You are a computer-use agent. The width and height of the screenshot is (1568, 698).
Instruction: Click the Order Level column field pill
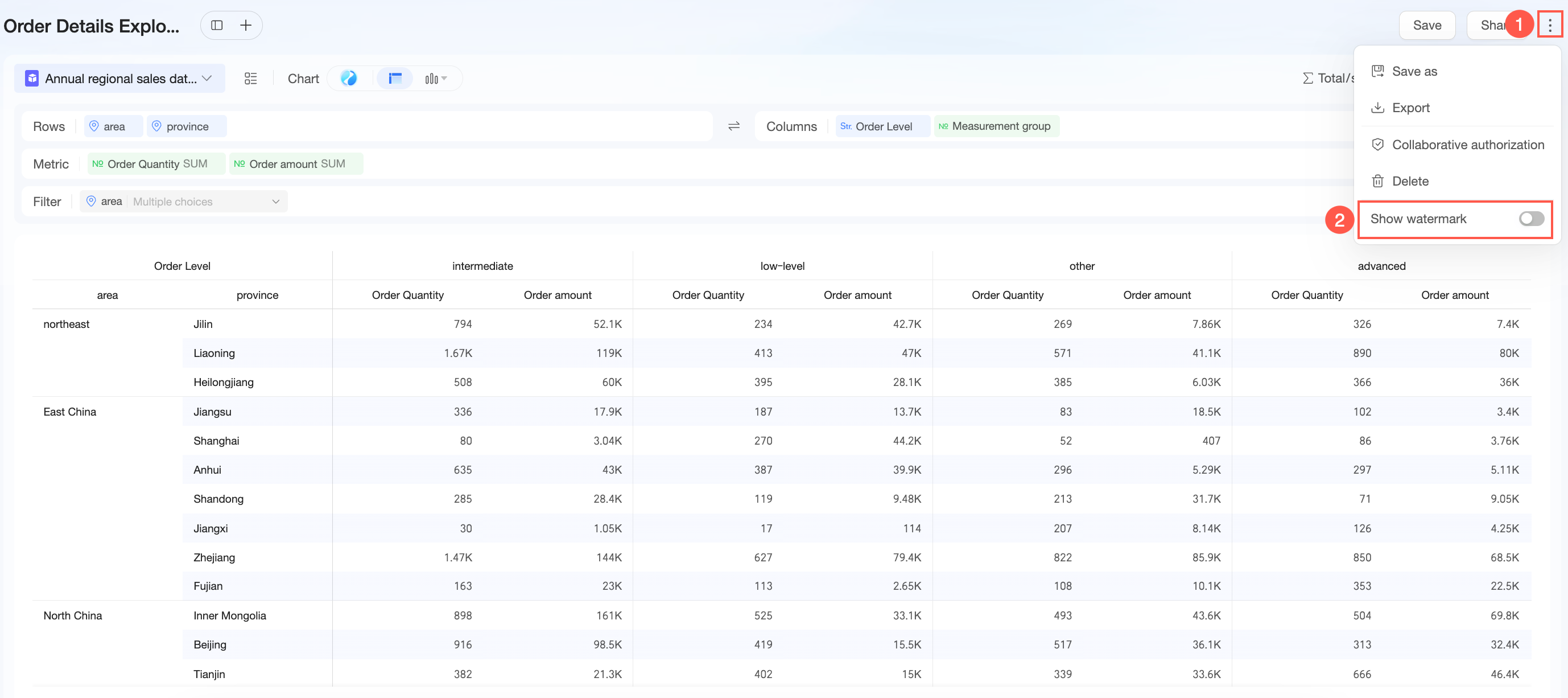pos(882,127)
